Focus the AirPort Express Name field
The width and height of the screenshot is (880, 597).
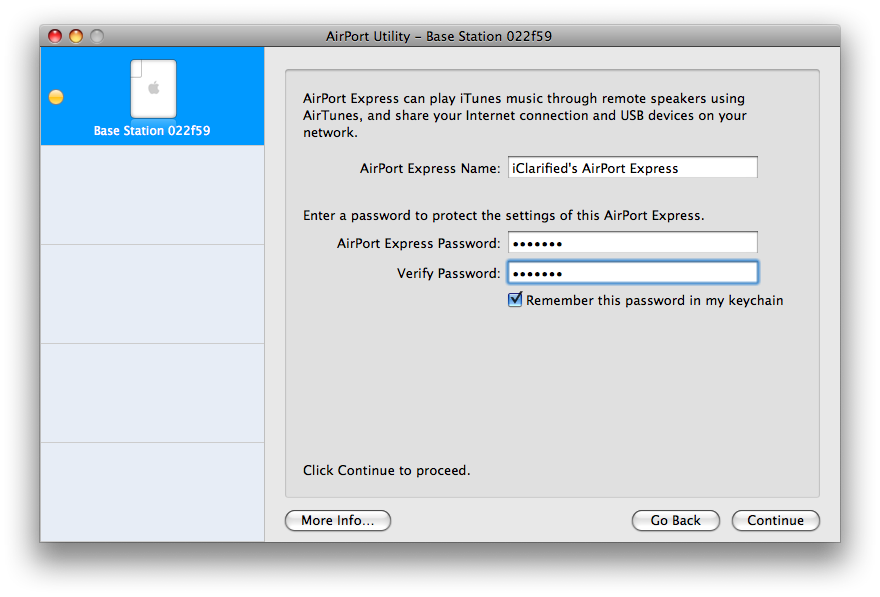point(632,168)
